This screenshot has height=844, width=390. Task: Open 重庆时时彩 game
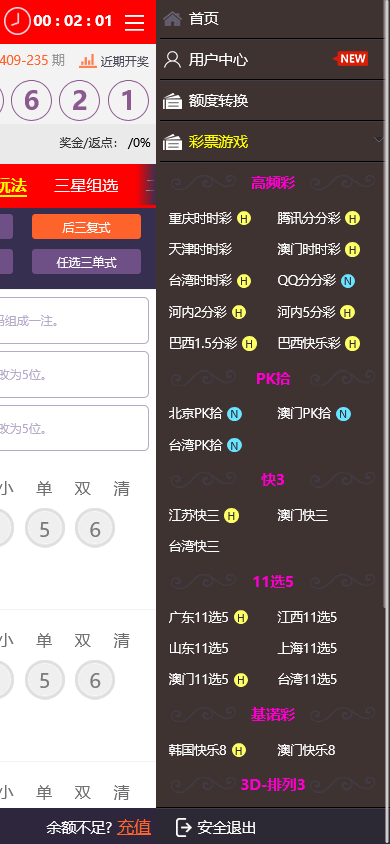(x=200, y=219)
